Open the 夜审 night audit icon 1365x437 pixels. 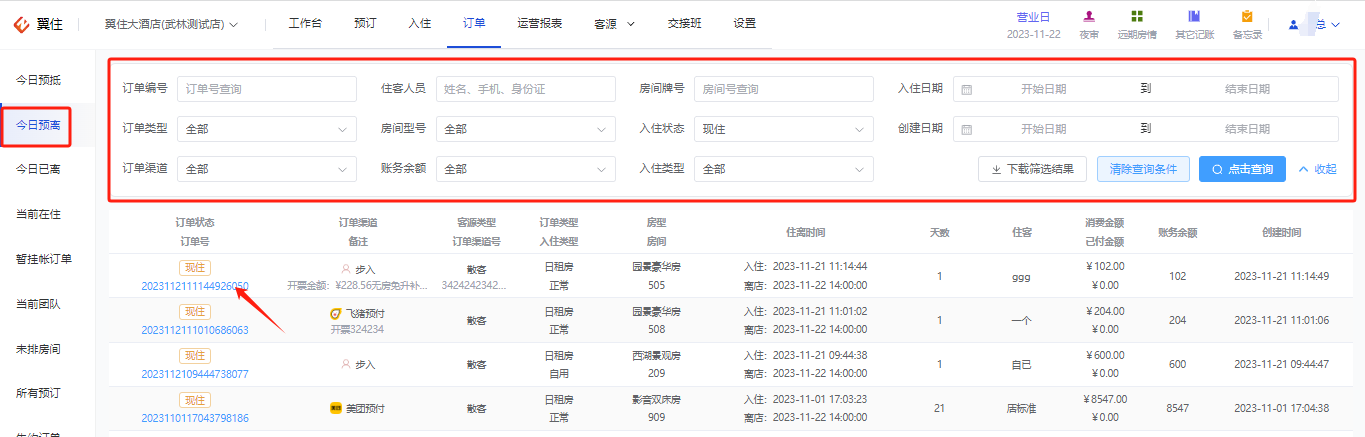click(x=1089, y=17)
